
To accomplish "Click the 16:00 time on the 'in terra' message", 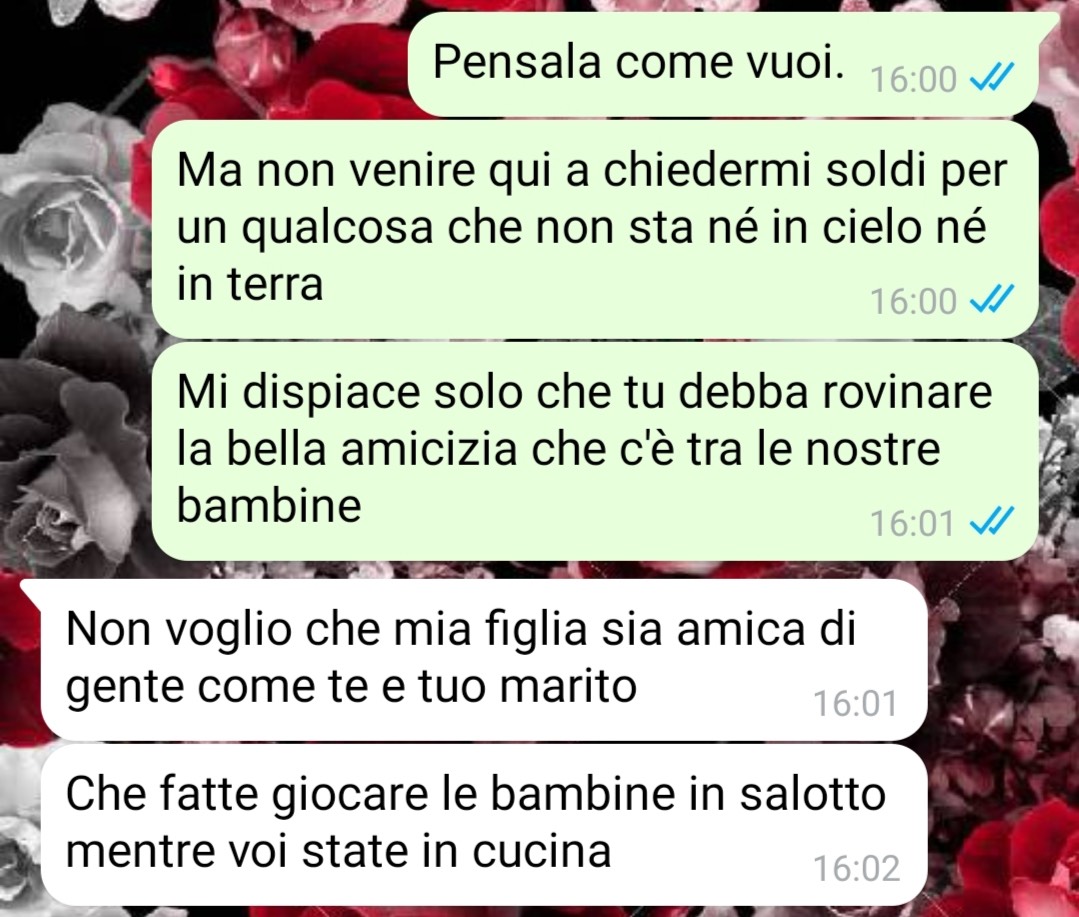I will tap(913, 301).
